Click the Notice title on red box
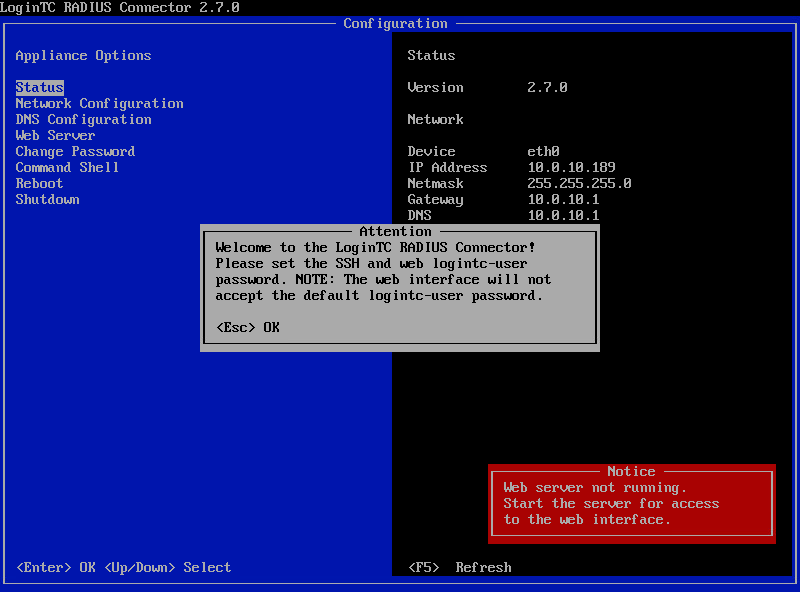This screenshot has width=800, height=592. (x=632, y=471)
